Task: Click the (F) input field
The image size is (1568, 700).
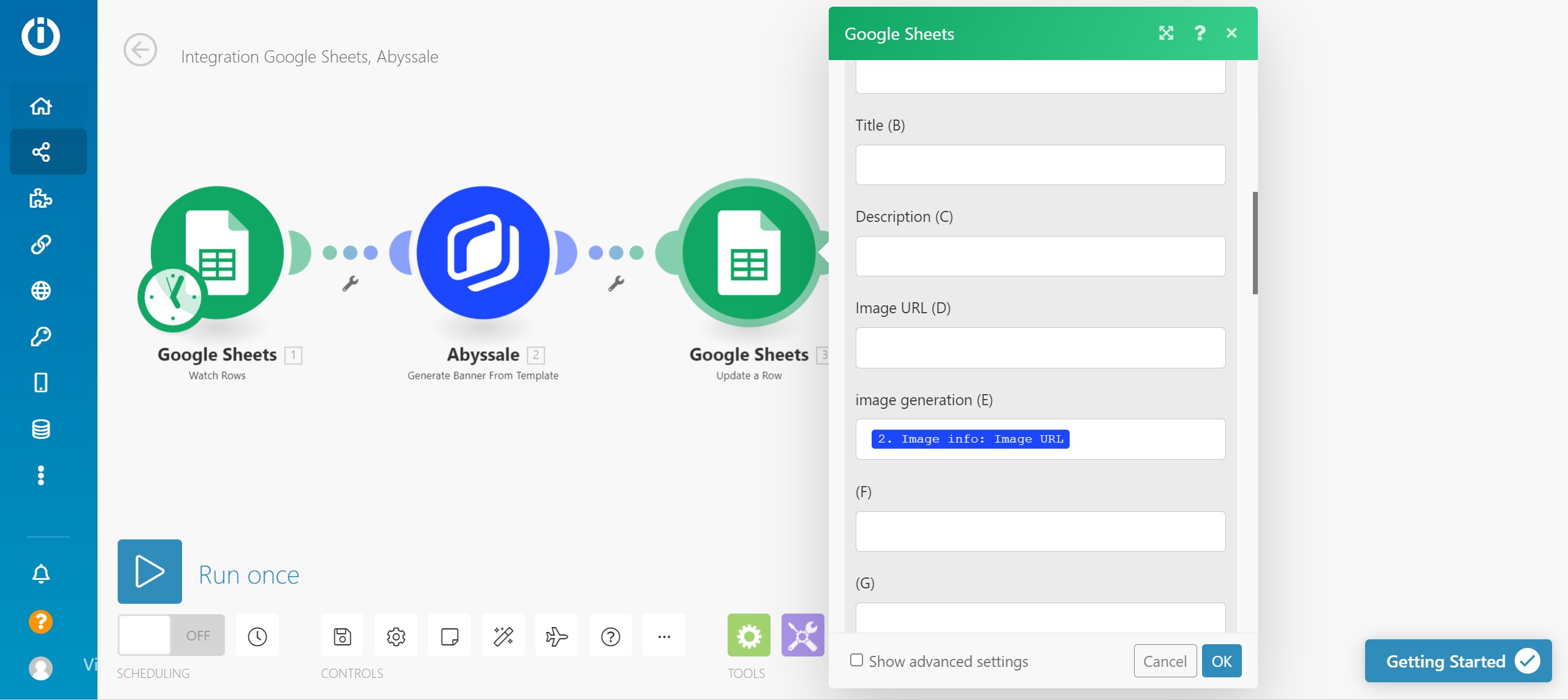Action: (x=1040, y=531)
